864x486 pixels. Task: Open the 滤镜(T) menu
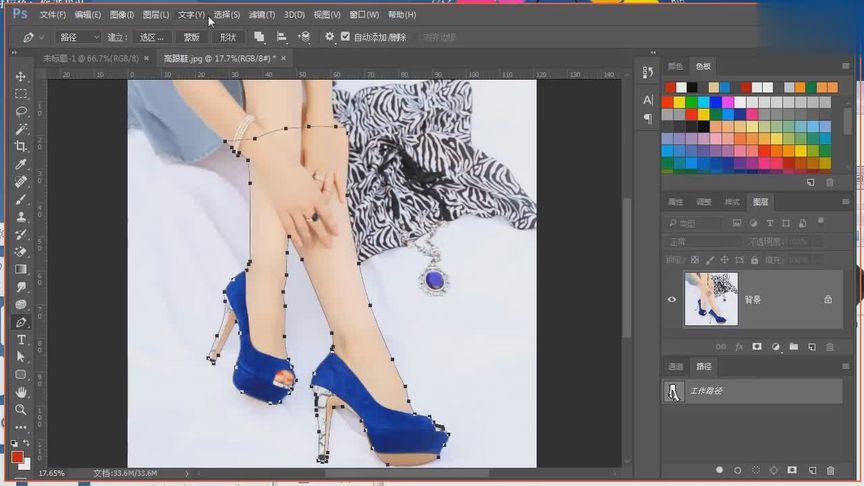click(262, 15)
